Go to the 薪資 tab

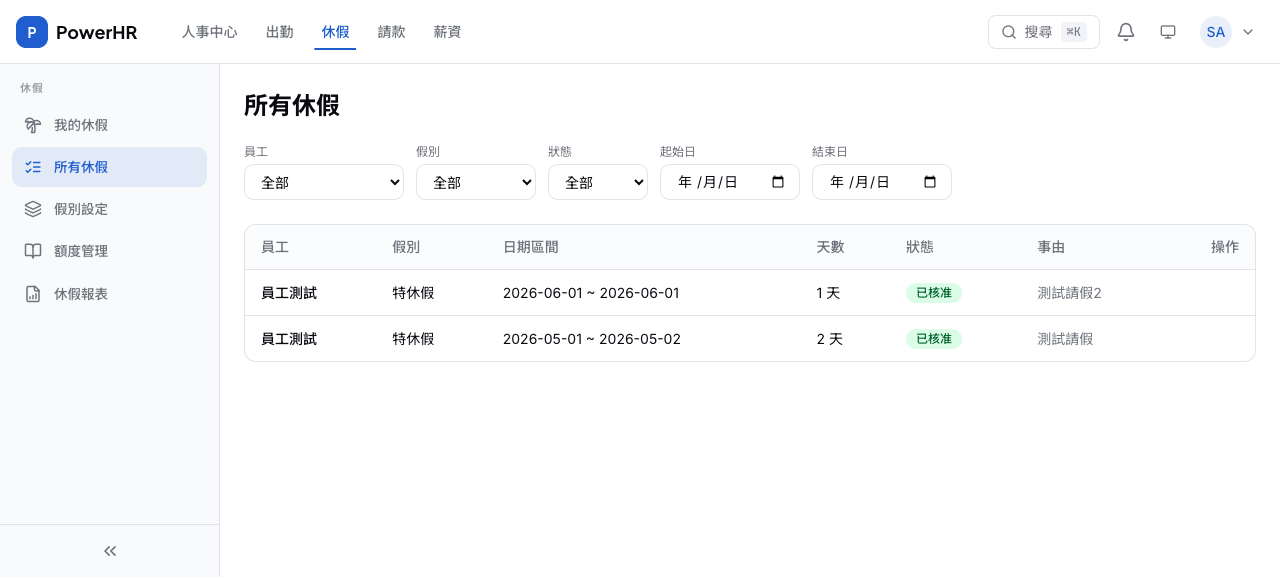[447, 32]
